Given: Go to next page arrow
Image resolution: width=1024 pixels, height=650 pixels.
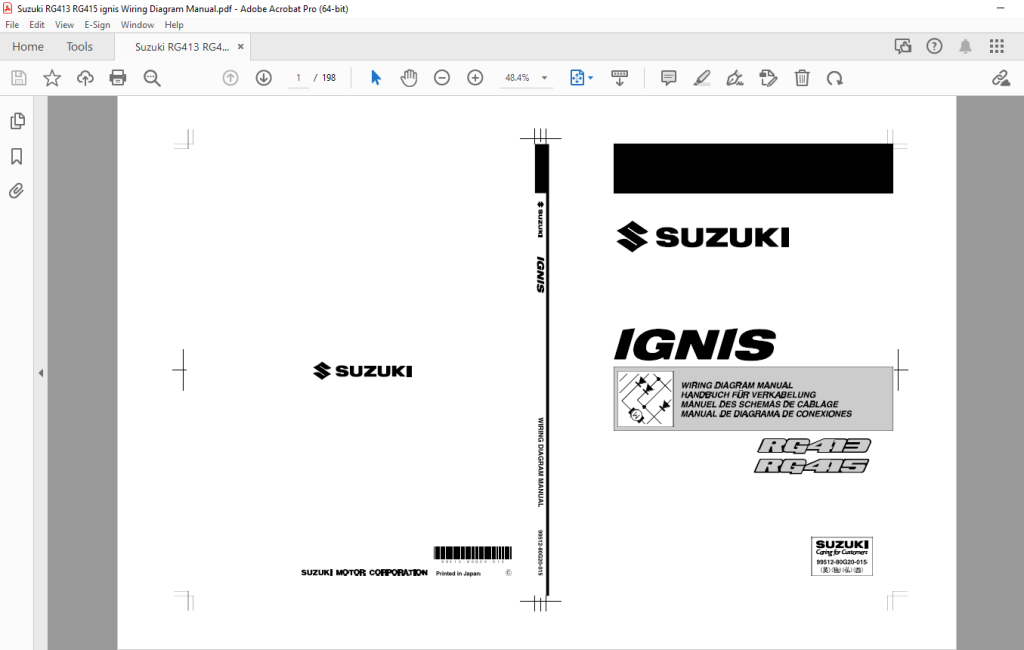Looking at the screenshot, I should [x=264, y=78].
